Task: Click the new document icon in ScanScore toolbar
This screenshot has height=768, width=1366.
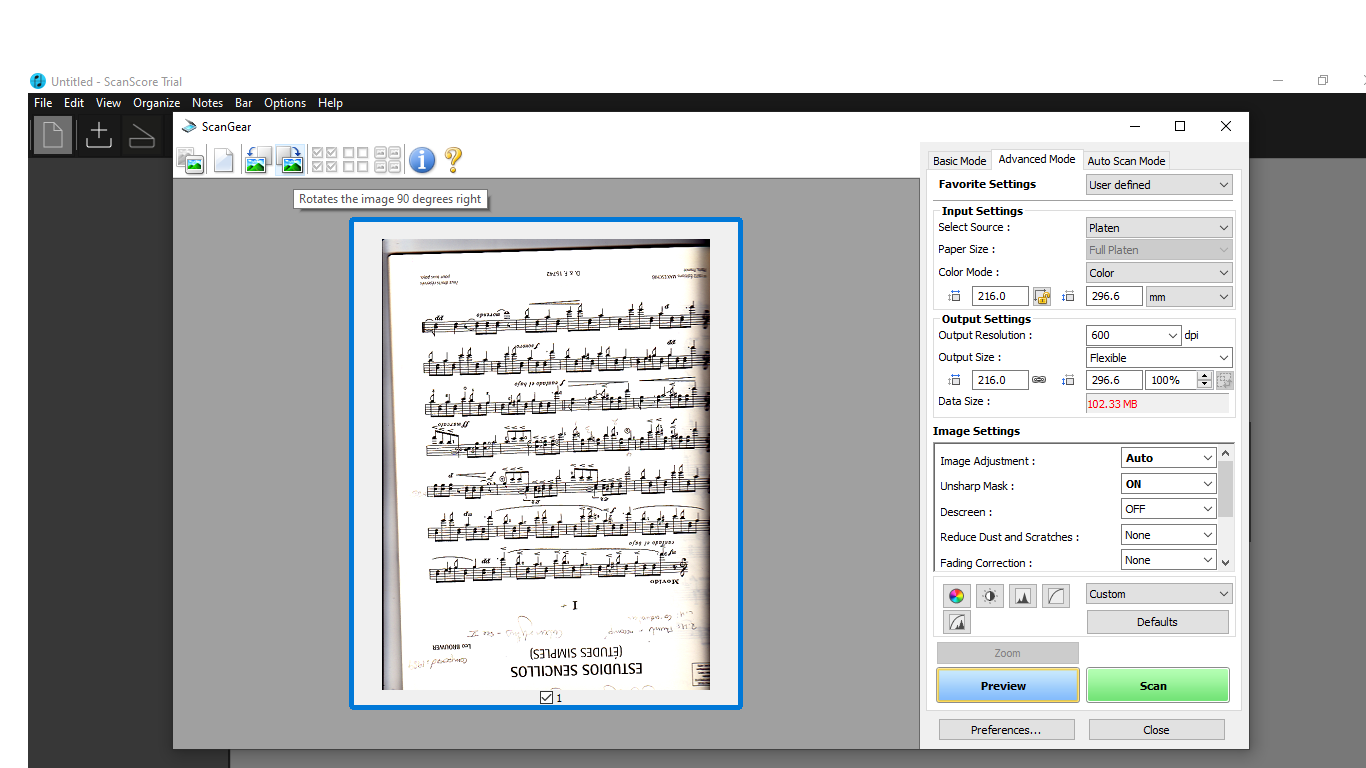Action: (x=53, y=135)
